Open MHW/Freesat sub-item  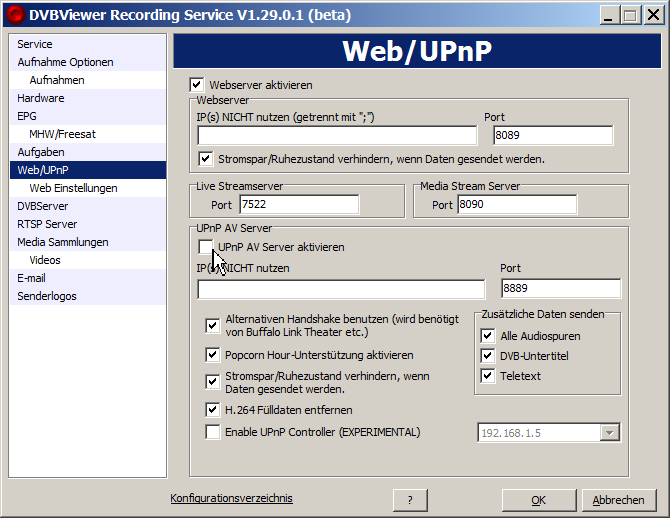[88, 134]
